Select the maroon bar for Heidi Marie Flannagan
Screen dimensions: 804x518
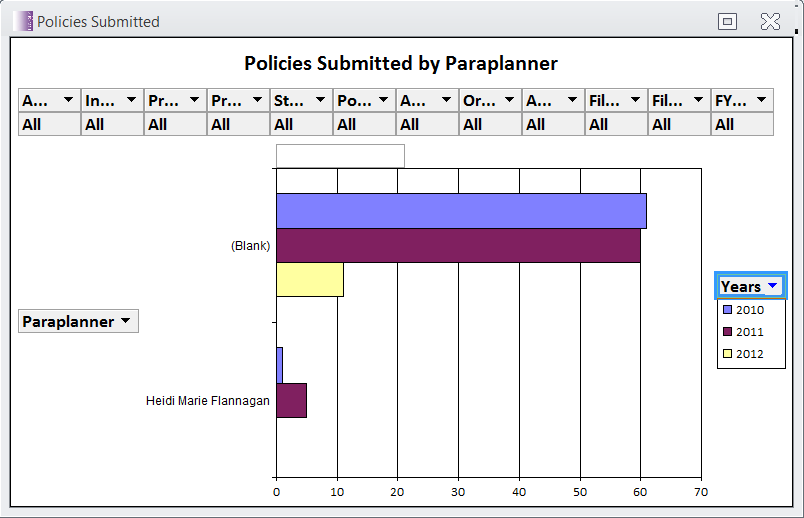(291, 400)
